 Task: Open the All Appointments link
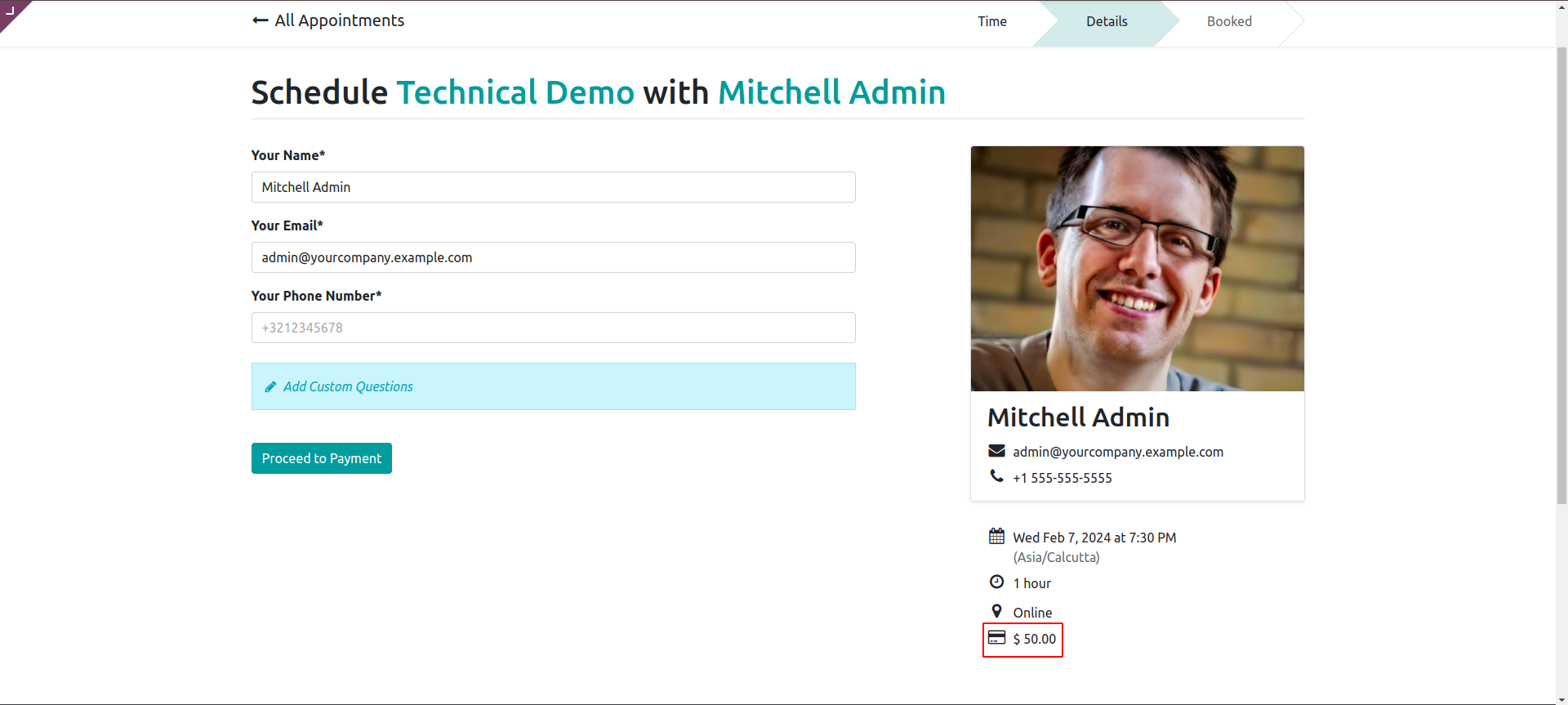(x=339, y=20)
